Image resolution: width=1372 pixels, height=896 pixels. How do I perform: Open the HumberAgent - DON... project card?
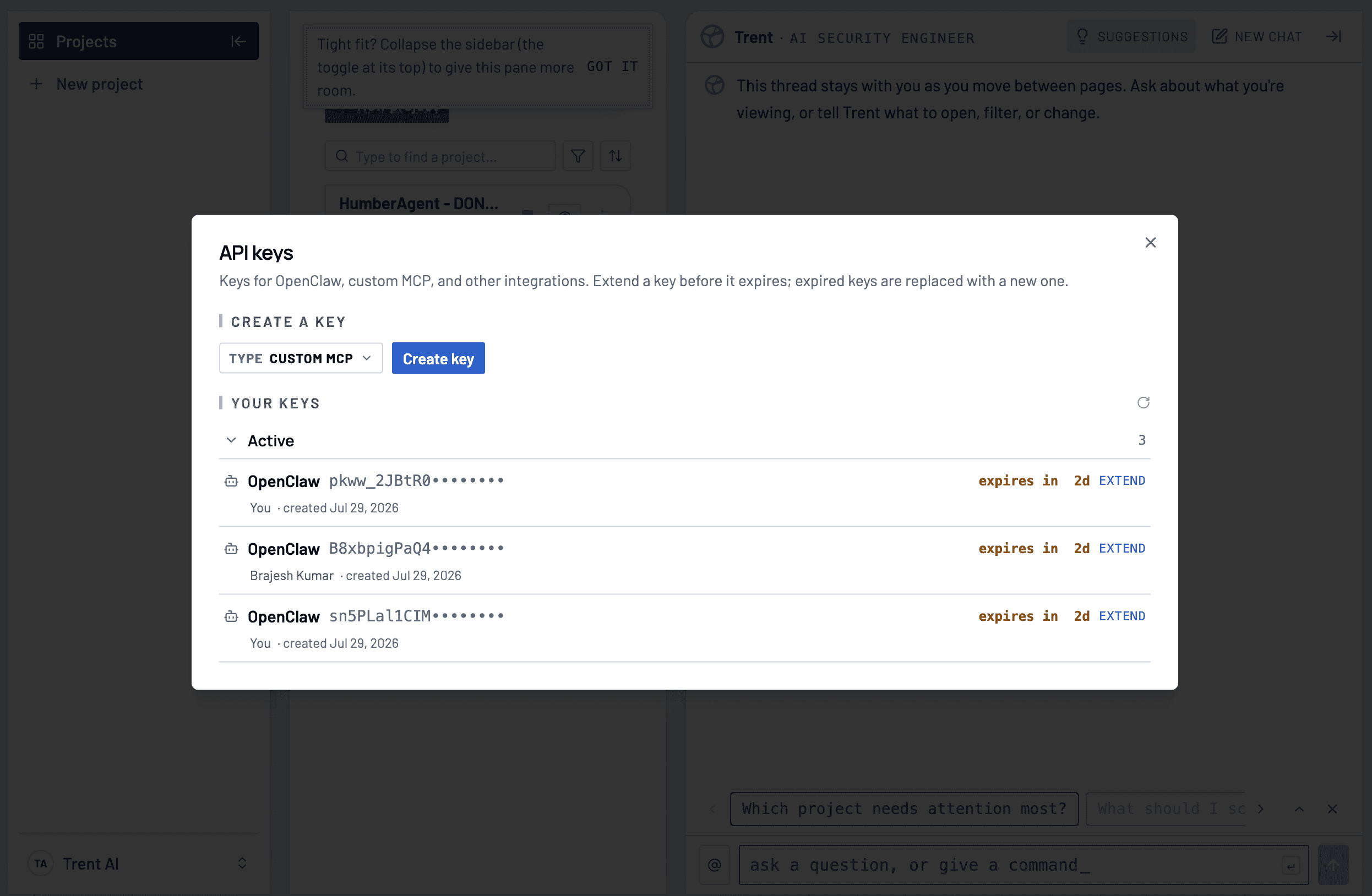pyautogui.click(x=477, y=201)
